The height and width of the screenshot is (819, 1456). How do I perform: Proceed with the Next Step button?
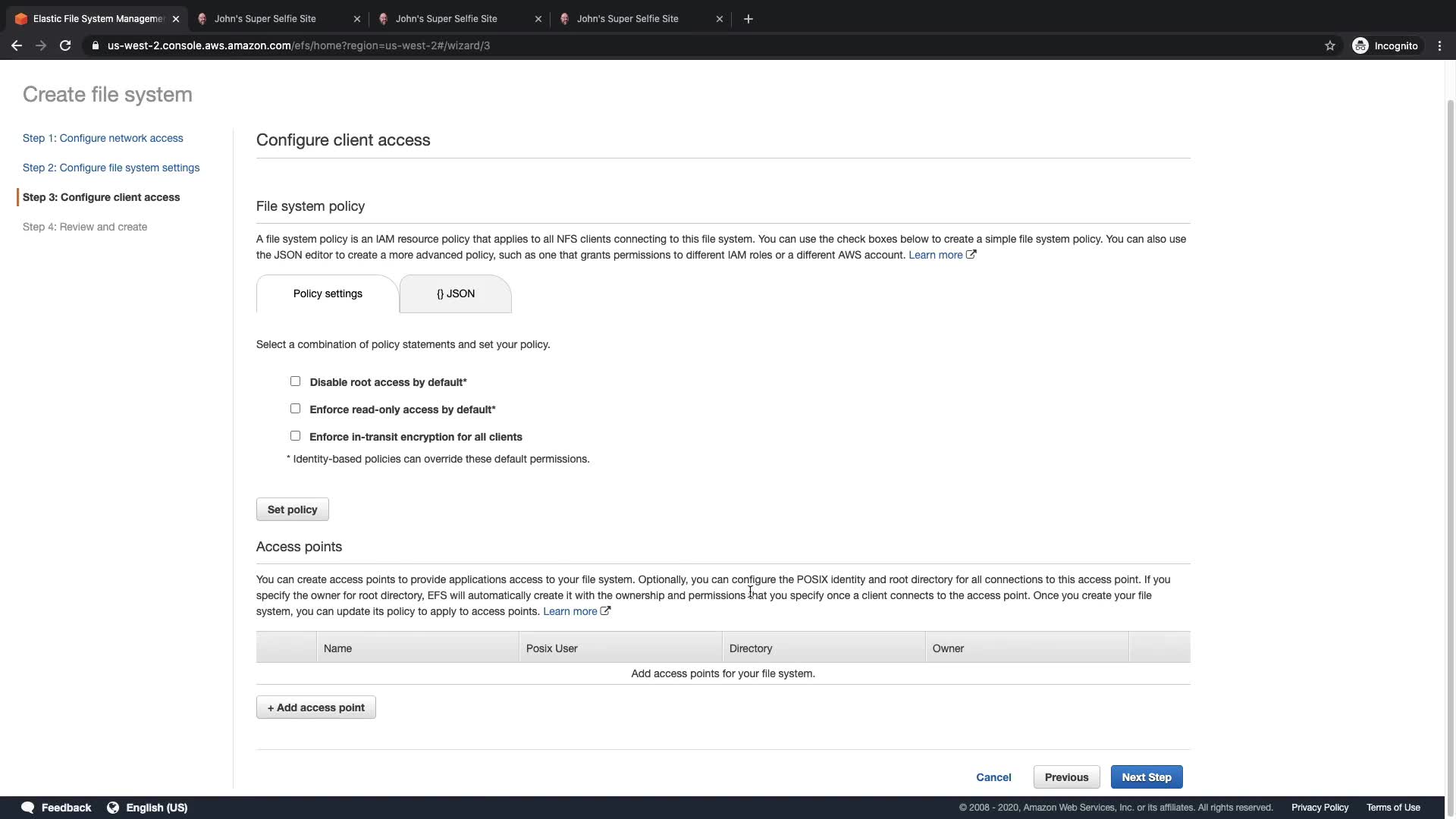[1146, 777]
